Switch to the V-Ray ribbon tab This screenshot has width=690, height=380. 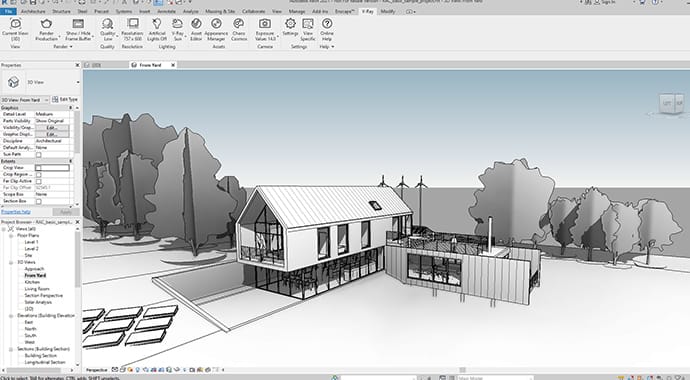367,11
